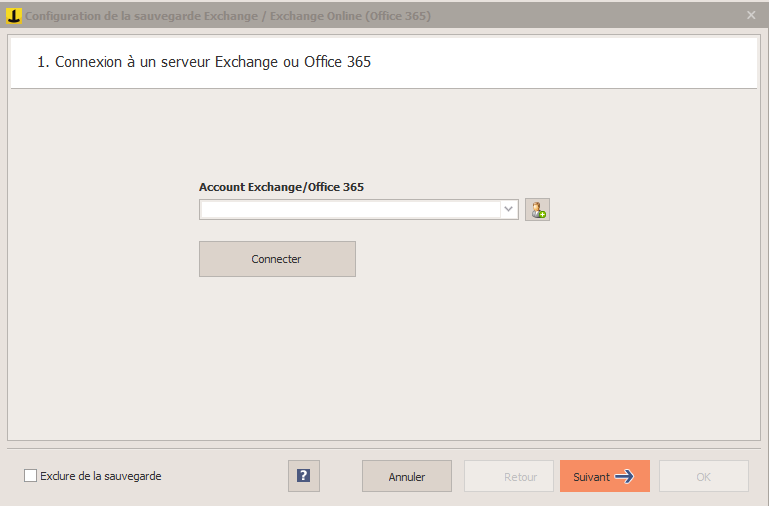This screenshot has height=506, width=769.
Task: Click the empty panel below Connecter
Action: pyautogui.click(x=384, y=358)
